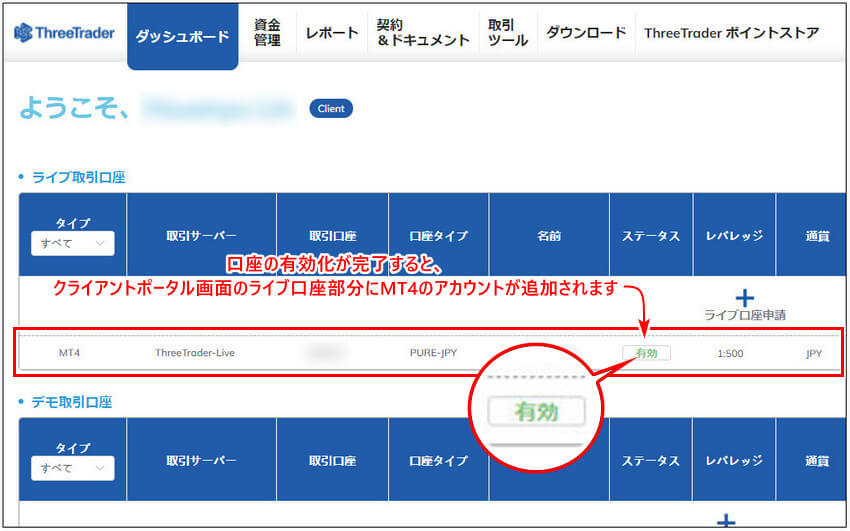
Task: Click レバレッジ header in live accounts table
Action: pos(734,236)
